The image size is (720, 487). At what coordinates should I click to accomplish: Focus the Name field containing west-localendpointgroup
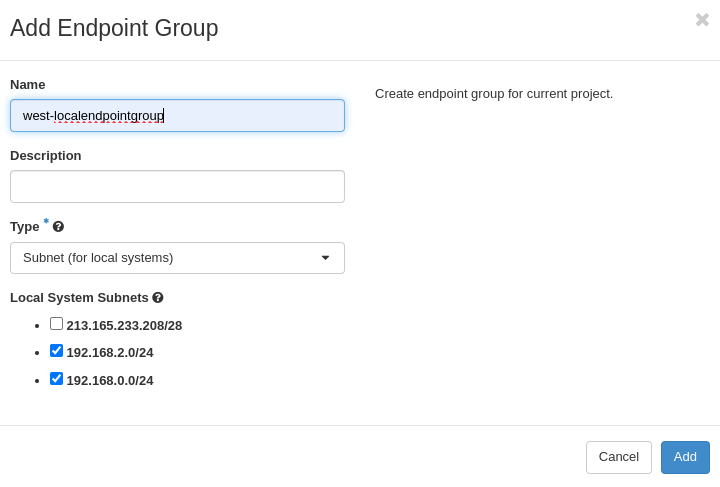coord(177,116)
